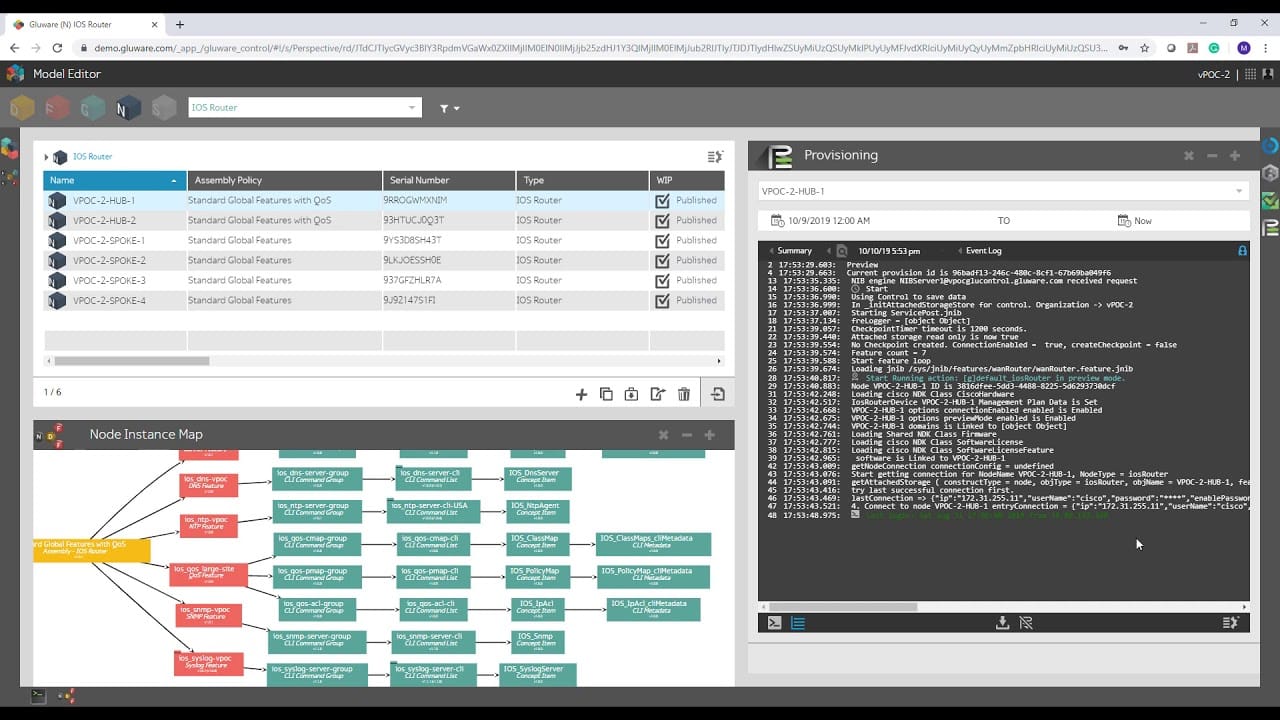Click the edit node pencil icon
The height and width of the screenshot is (720, 1280).
coord(657,394)
